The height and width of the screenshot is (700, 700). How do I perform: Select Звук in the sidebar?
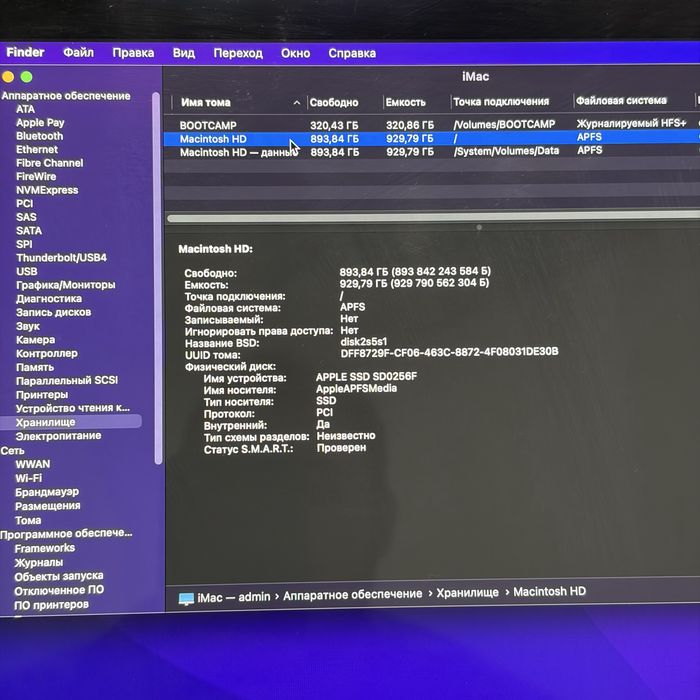tap(28, 326)
